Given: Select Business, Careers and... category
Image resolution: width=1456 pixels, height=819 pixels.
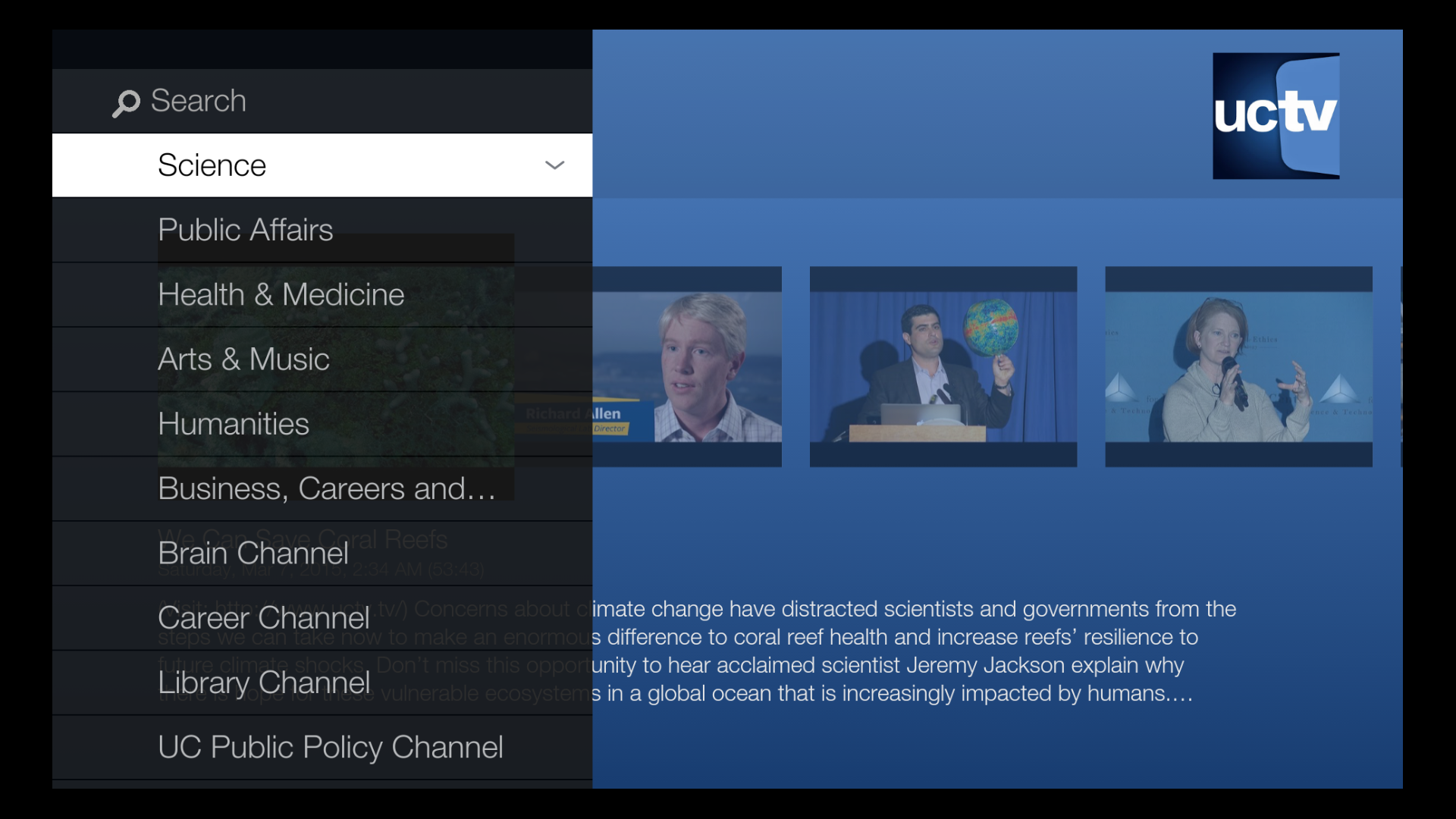Looking at the screenshot, I should 326,488.
